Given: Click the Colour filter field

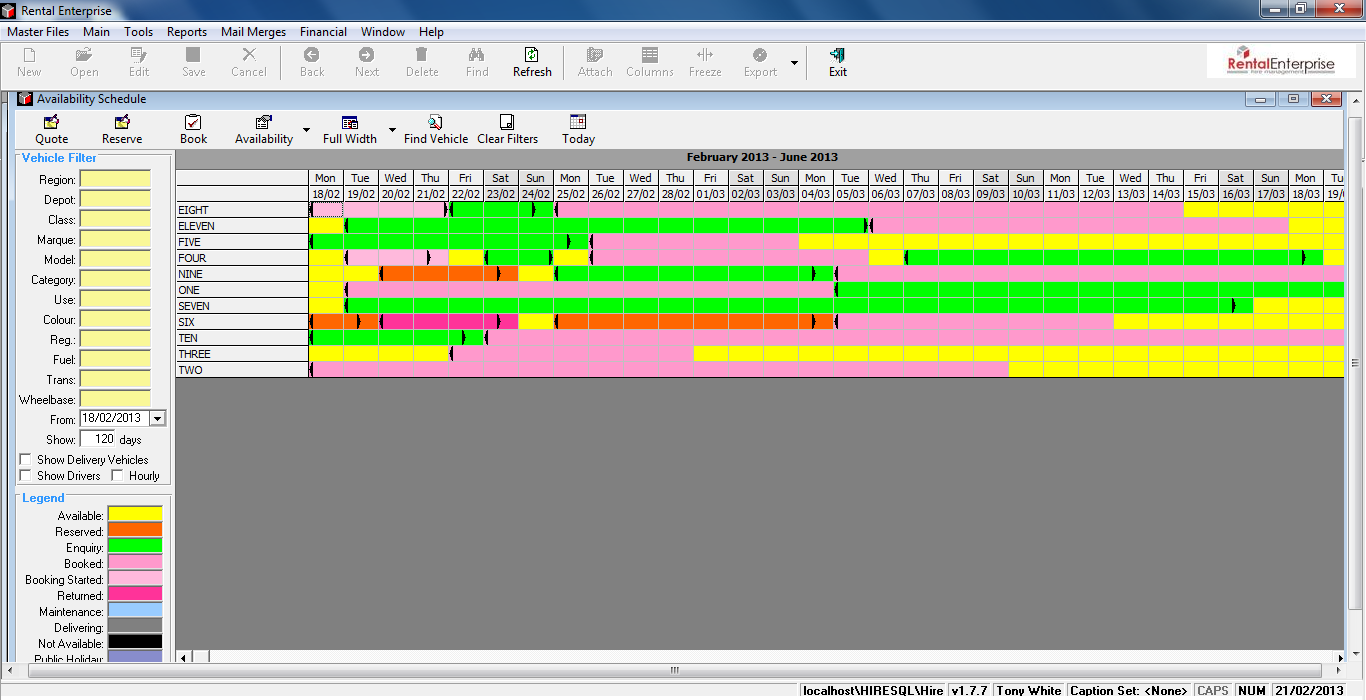Looking at the screenshot, I should [x=115, y=319].
